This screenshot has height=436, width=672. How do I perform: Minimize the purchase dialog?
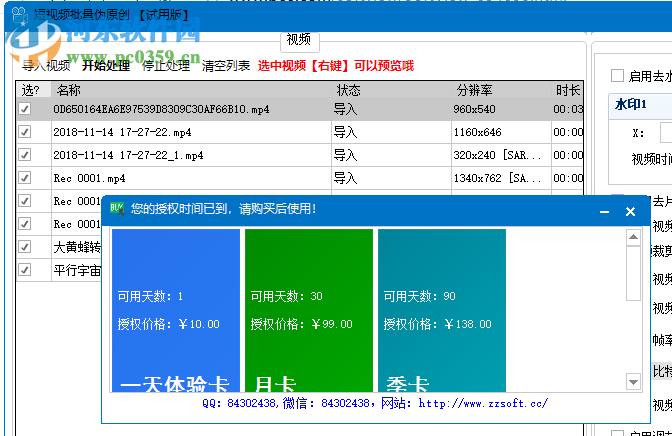pyautogui.click(x=604, y=211)
